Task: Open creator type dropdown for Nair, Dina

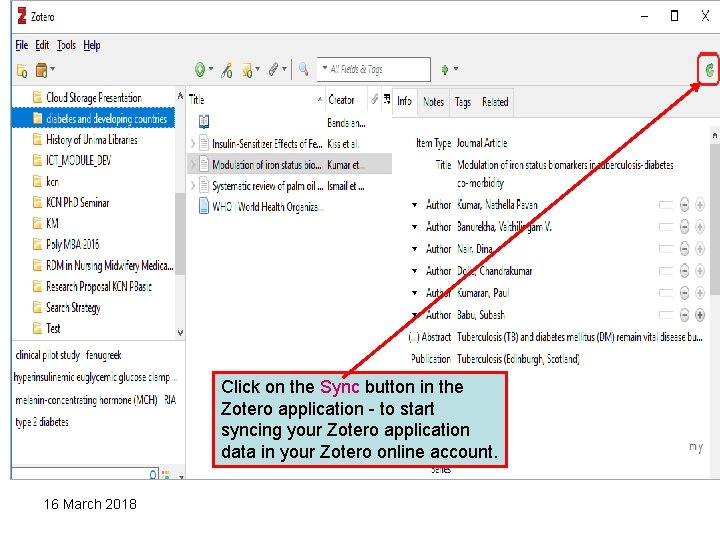Action: pyautogui.click(x=415, y=249)
